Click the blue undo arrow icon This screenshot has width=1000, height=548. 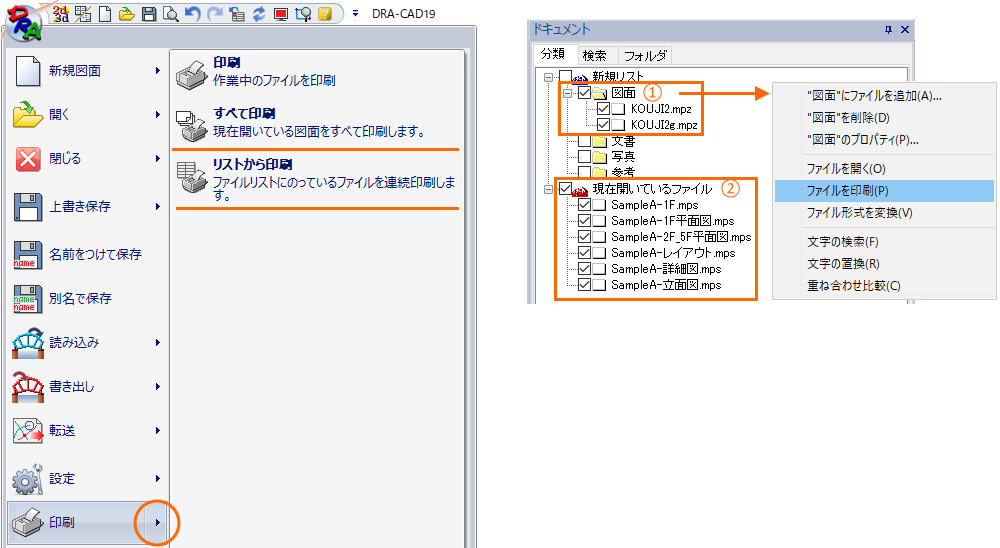coord(192,14)
